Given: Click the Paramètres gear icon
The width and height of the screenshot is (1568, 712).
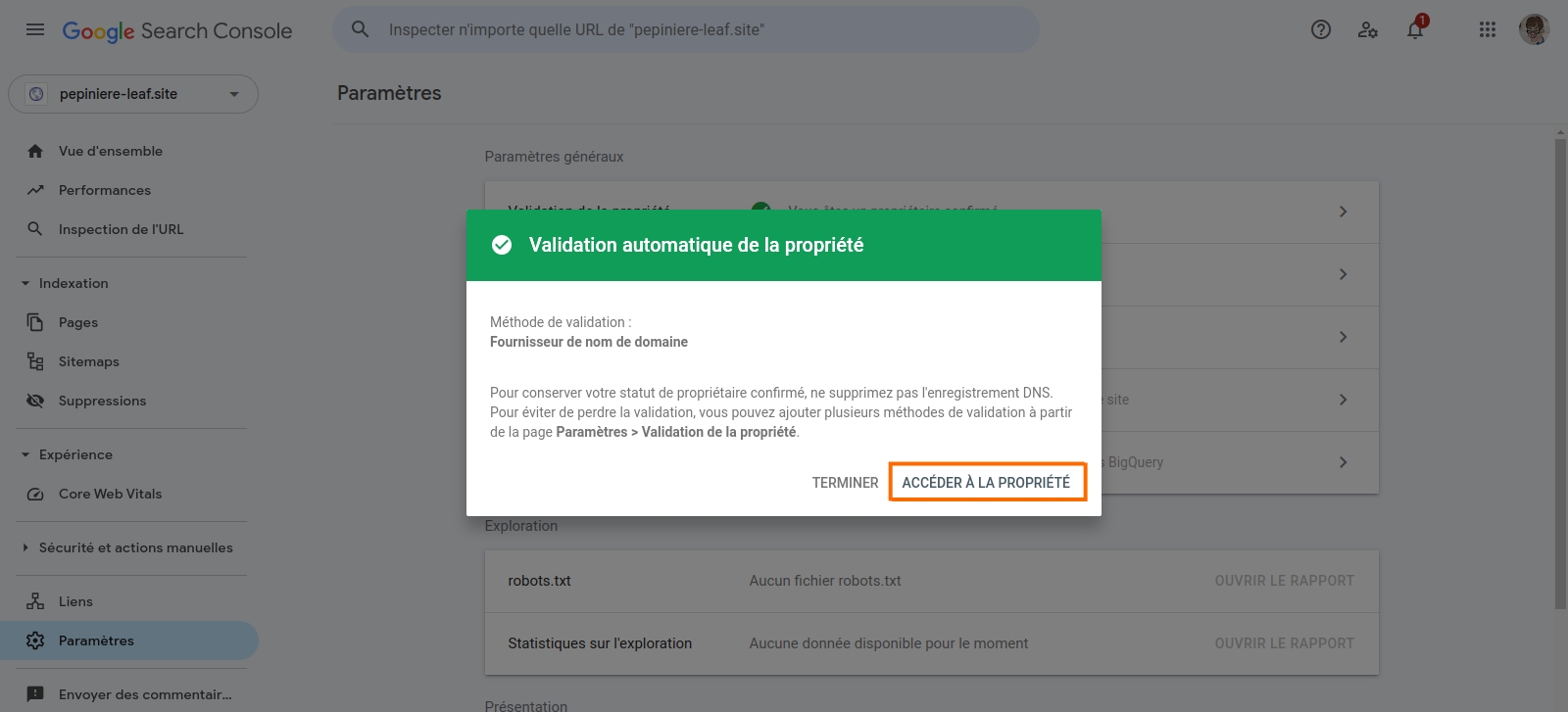Looking at the screenshot, I should coord(35,640).
